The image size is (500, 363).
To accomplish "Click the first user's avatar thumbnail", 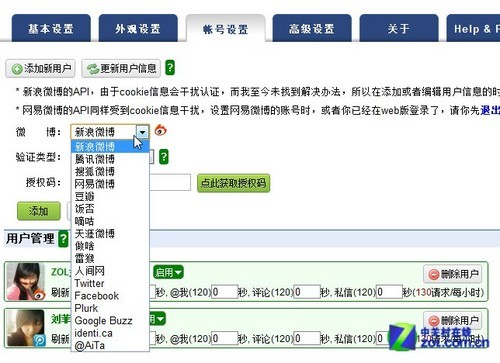I will [26, 282].
